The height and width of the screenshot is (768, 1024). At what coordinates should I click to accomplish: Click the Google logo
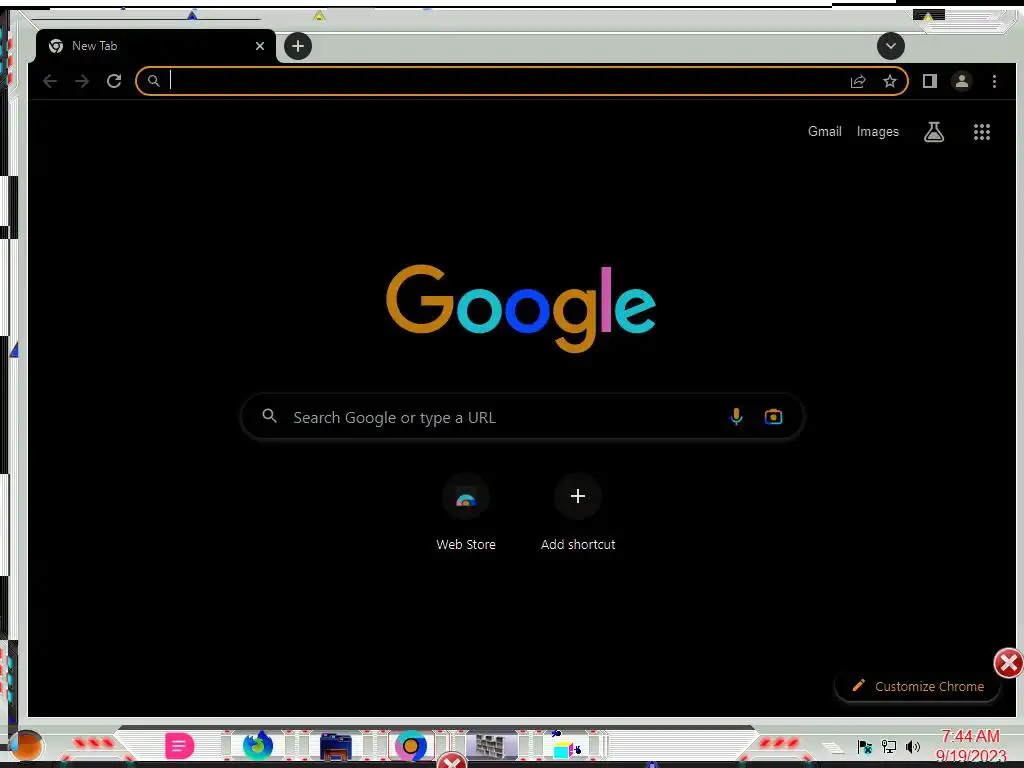click(x=521, y=308)
